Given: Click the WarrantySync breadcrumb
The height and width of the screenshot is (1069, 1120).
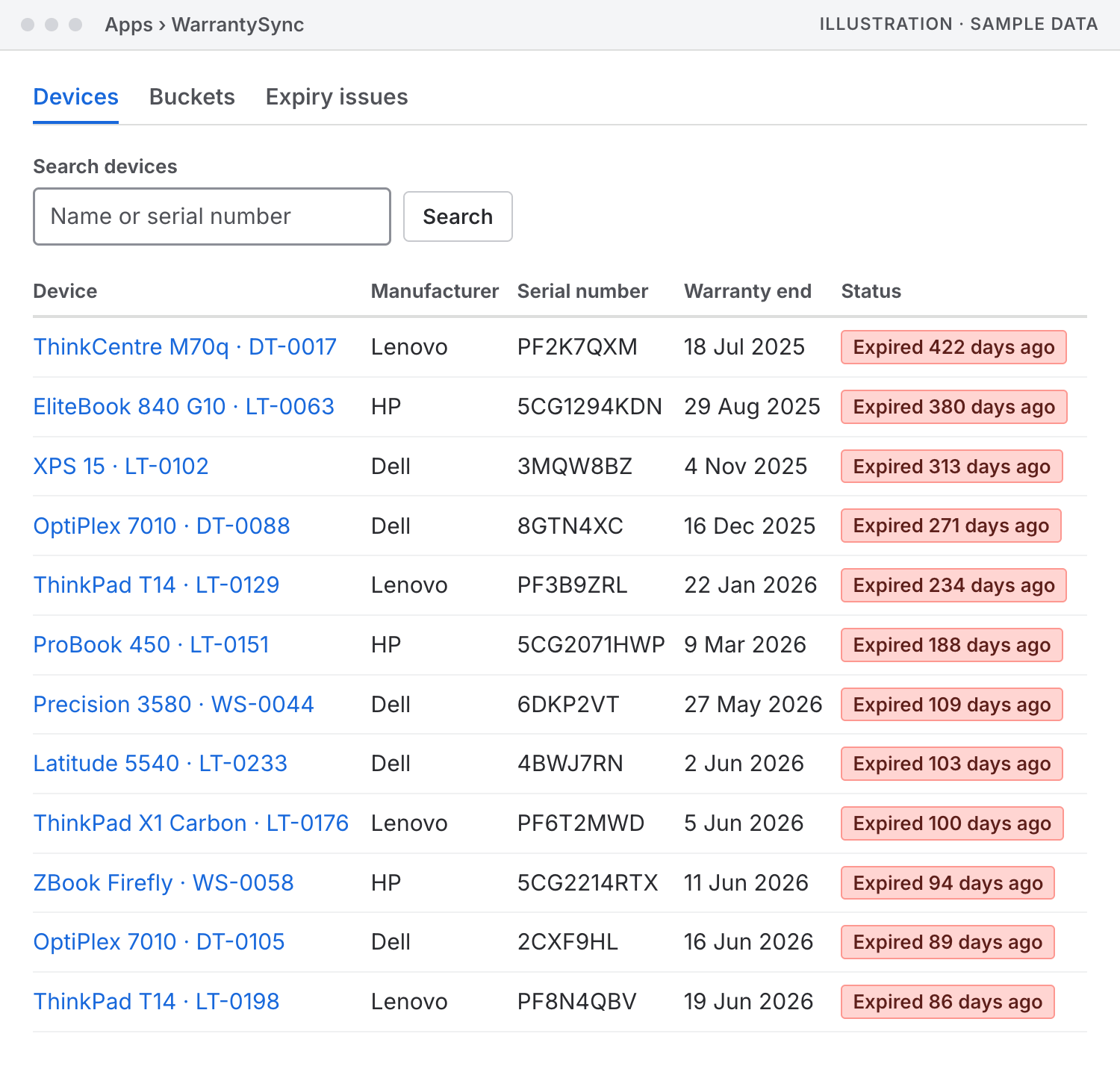Looking at the screenshot, I should (237, 25).
